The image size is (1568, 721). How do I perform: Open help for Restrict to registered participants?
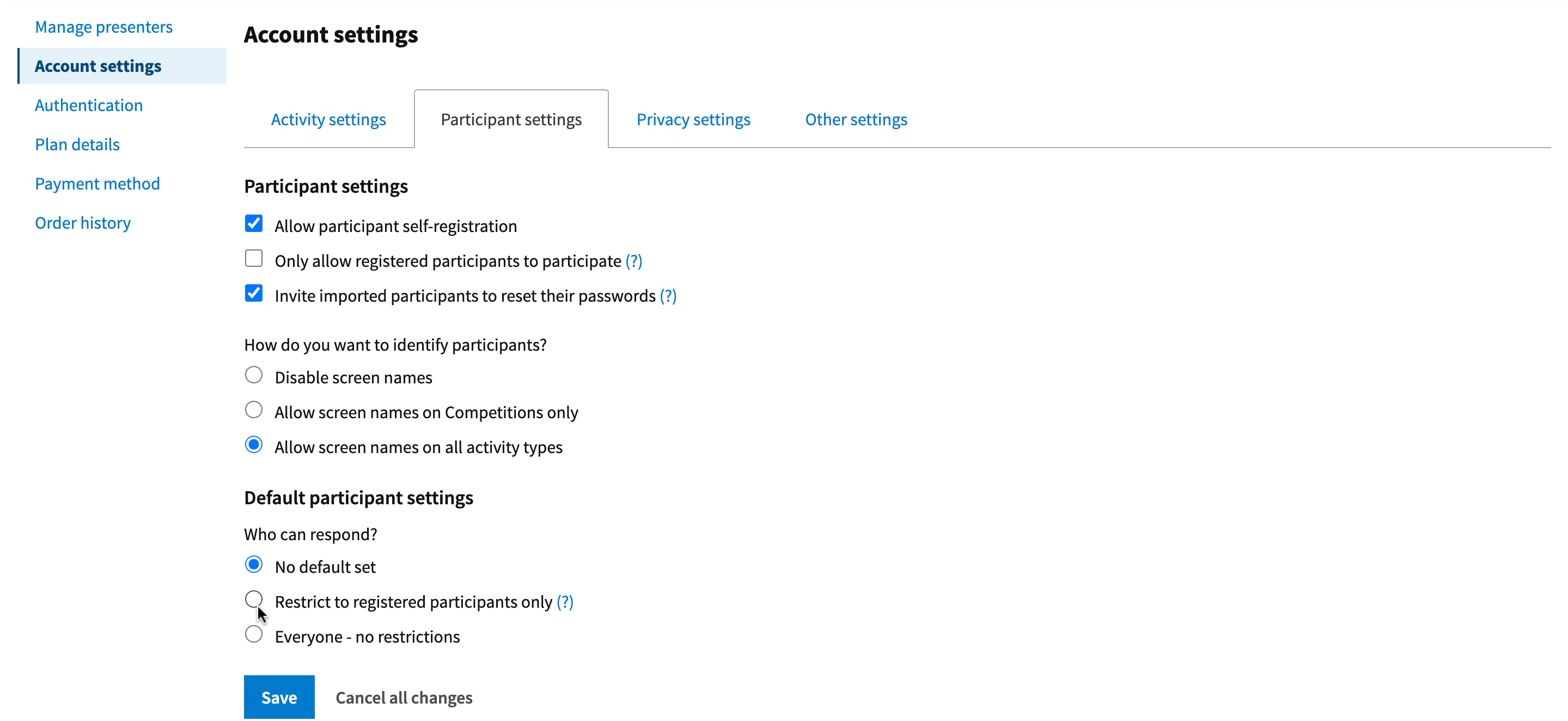[565, 602]
